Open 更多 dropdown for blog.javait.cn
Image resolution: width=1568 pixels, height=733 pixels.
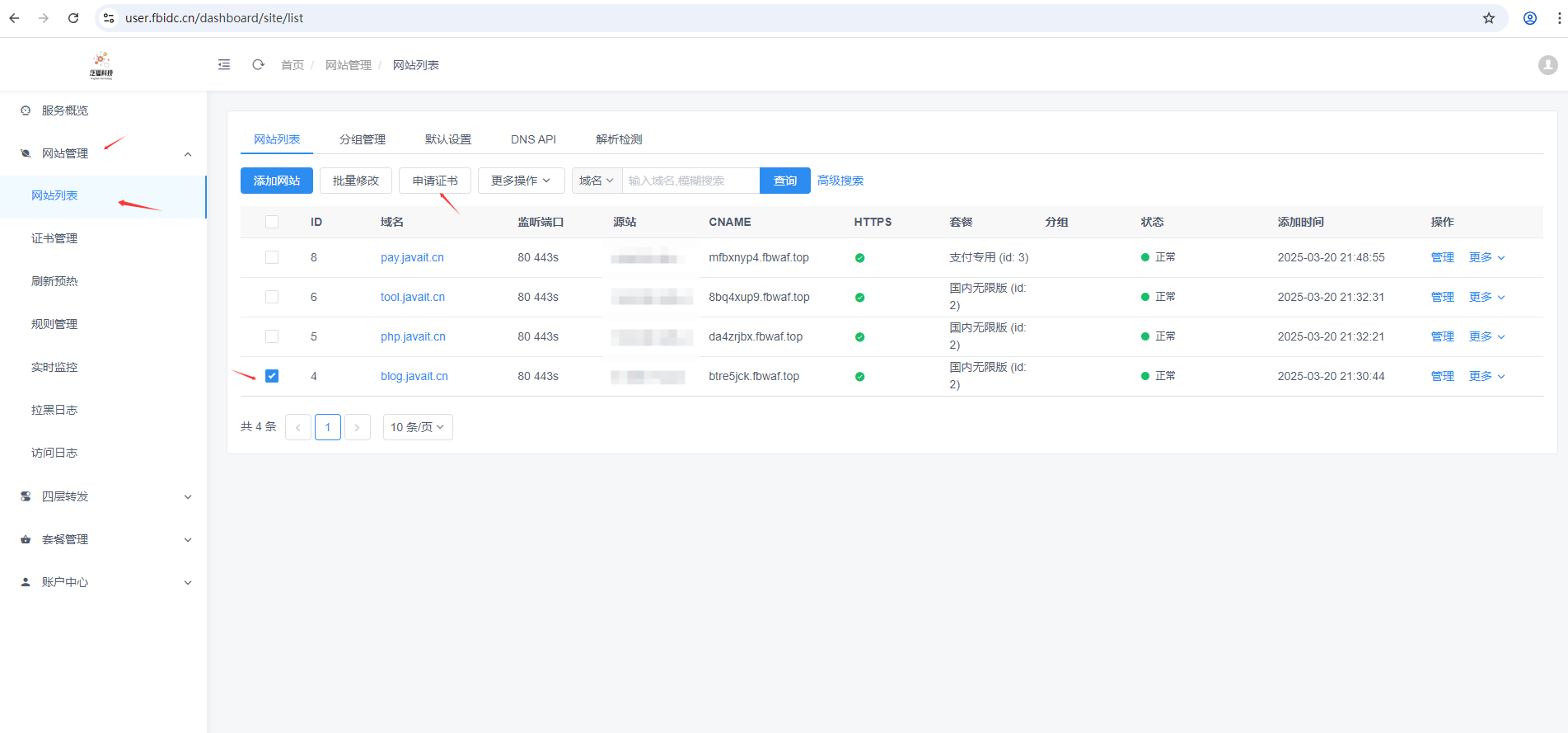pos(1487,376)
